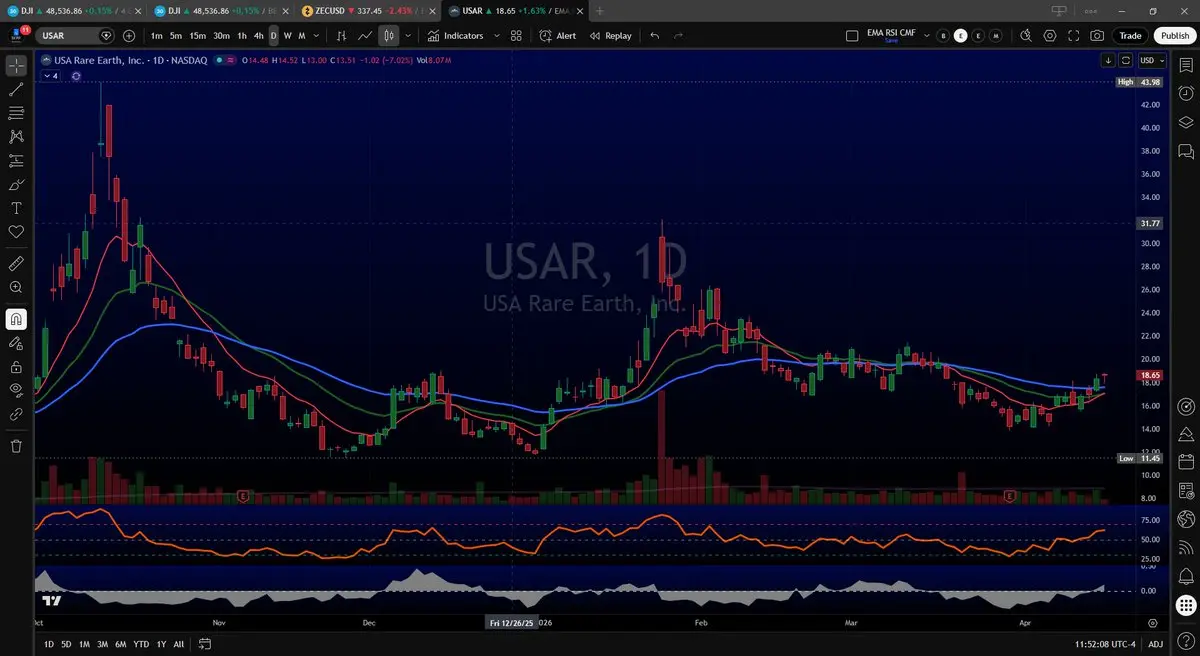Select the brush drawing tool
This screenshot has height=656, width=1200.
[16, 185]
